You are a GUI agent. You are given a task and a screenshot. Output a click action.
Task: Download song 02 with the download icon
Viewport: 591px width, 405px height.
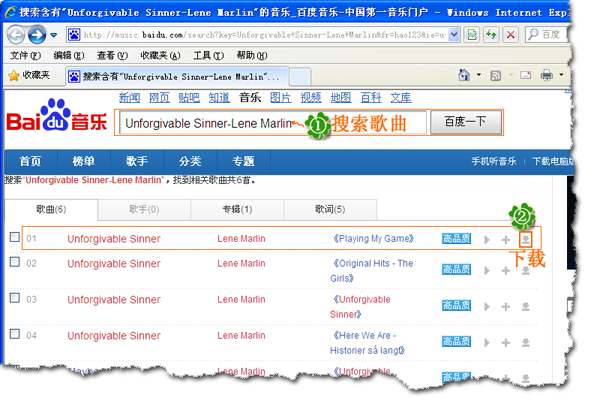coord(525,271)
